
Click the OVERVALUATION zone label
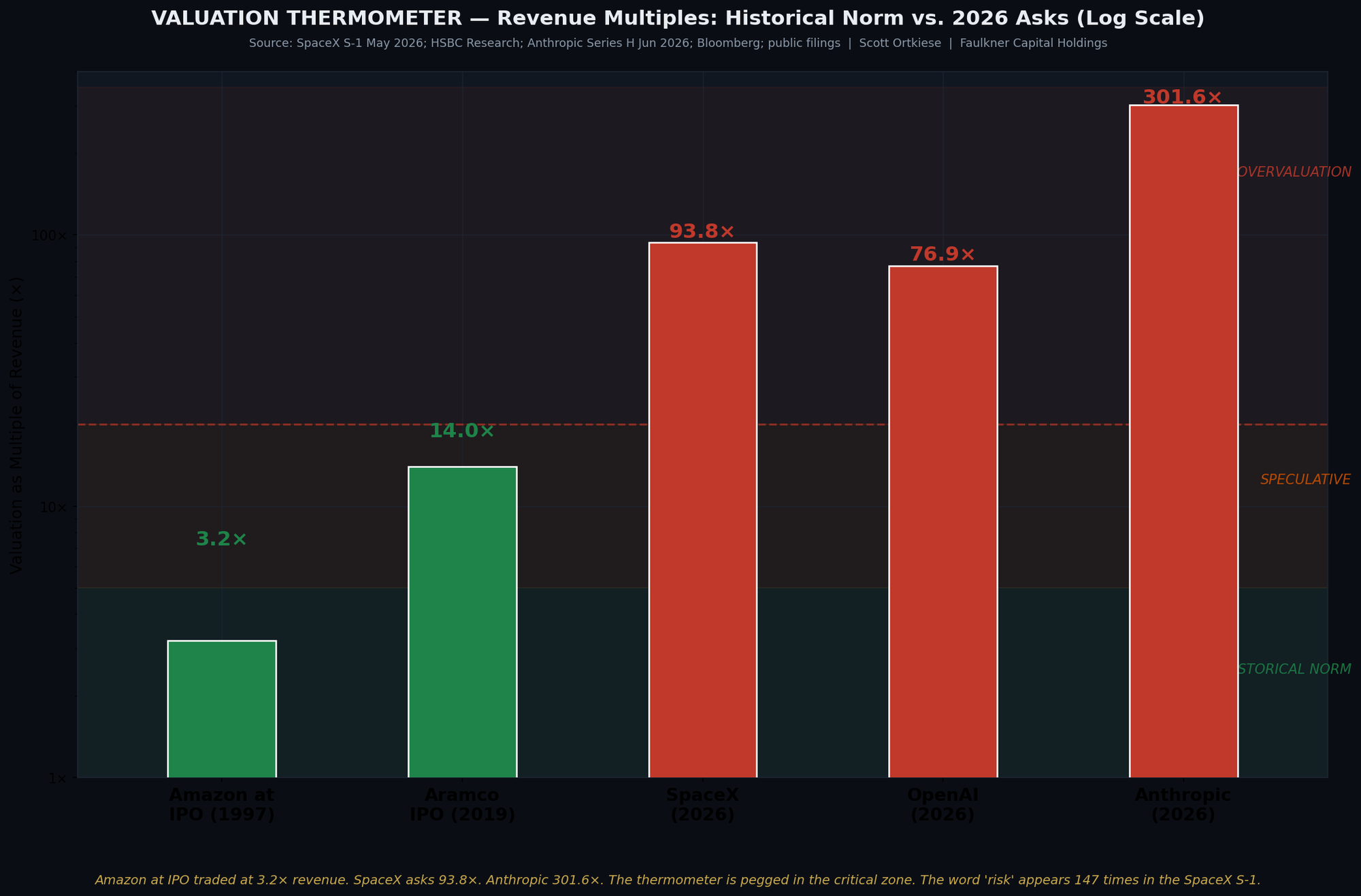point(1294,172)
